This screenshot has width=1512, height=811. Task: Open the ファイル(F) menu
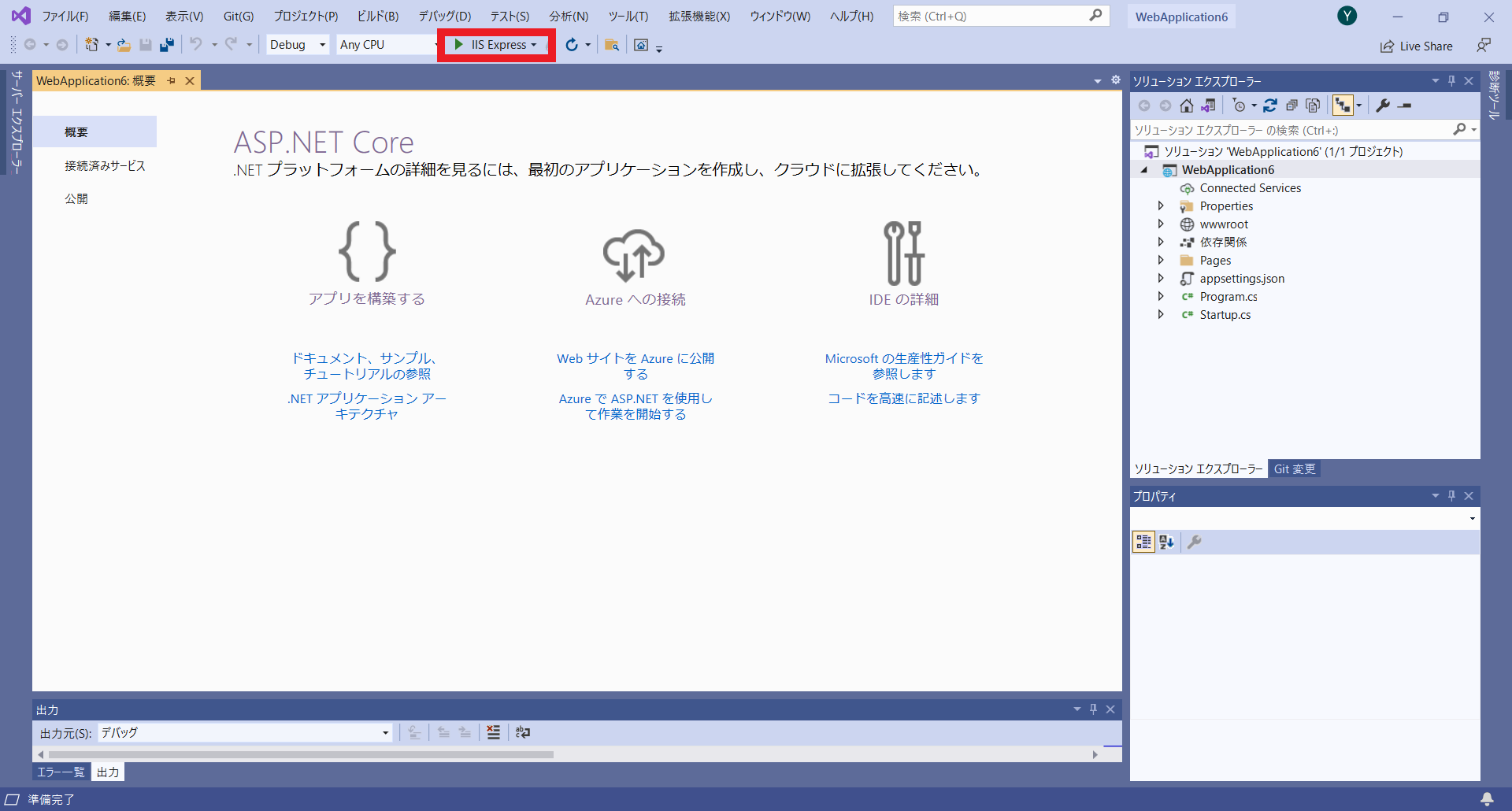pos(65,16)
